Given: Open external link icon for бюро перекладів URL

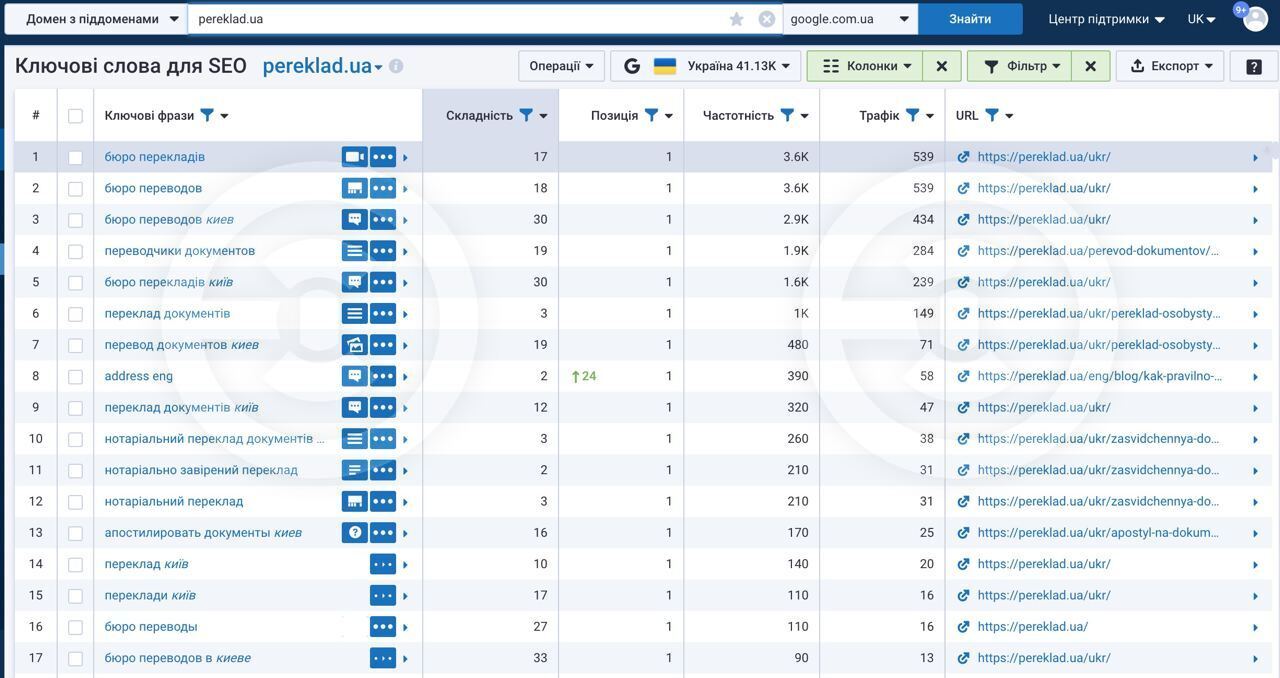Looking at the screenshot, I should pos(963,157).
